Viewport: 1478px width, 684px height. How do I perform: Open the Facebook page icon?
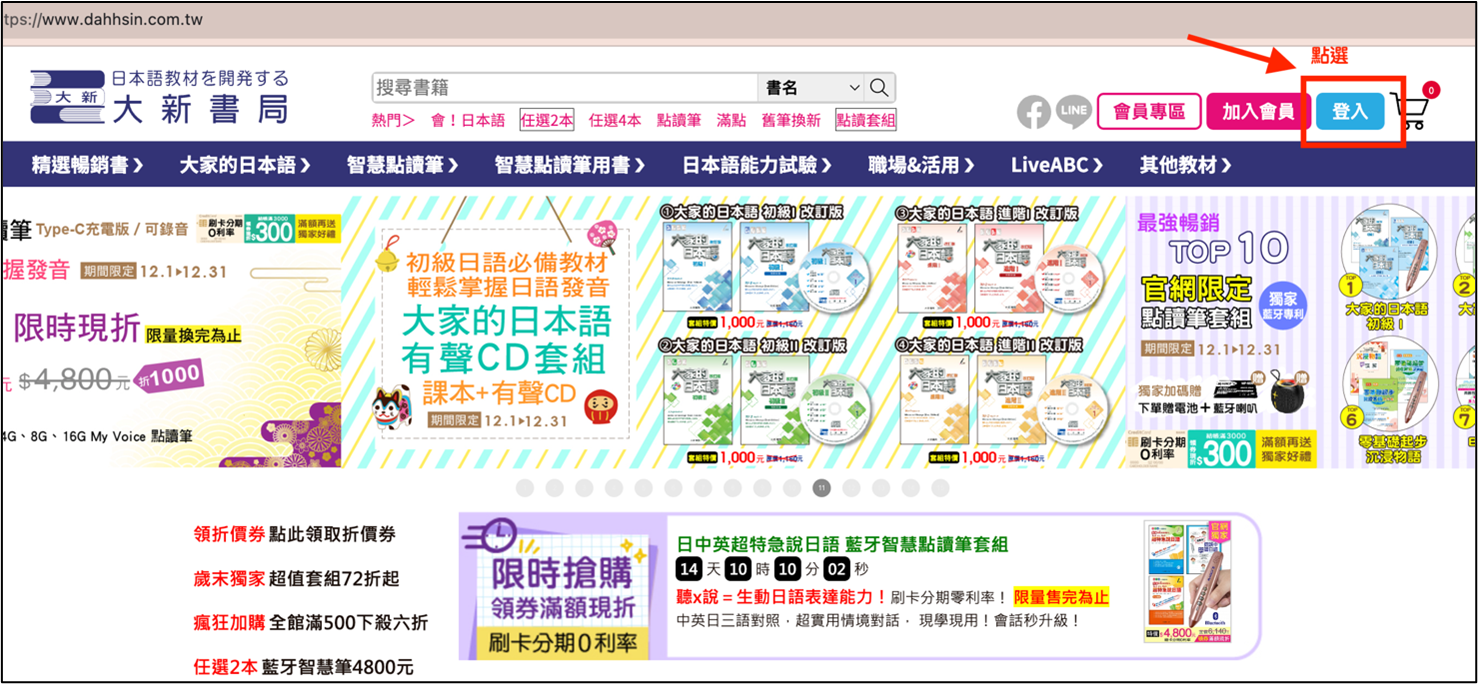pyautogui.click(x=1034, y=112)
